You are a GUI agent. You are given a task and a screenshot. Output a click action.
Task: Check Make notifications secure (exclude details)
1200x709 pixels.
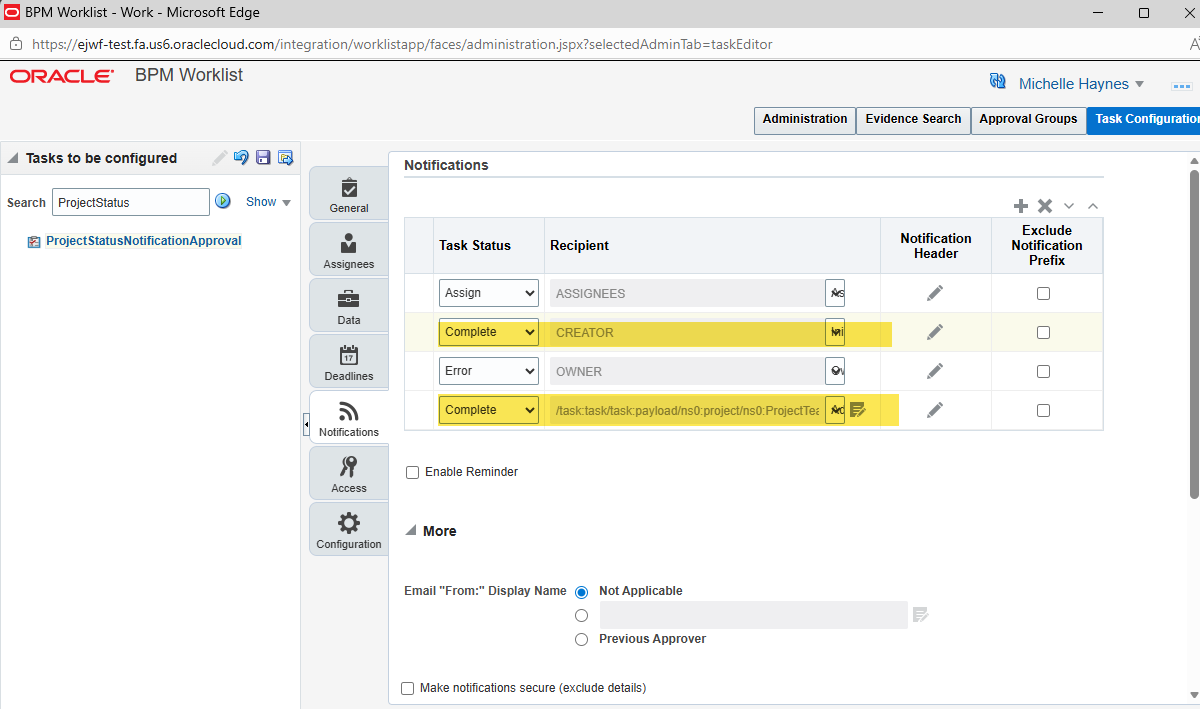point(407,688)
